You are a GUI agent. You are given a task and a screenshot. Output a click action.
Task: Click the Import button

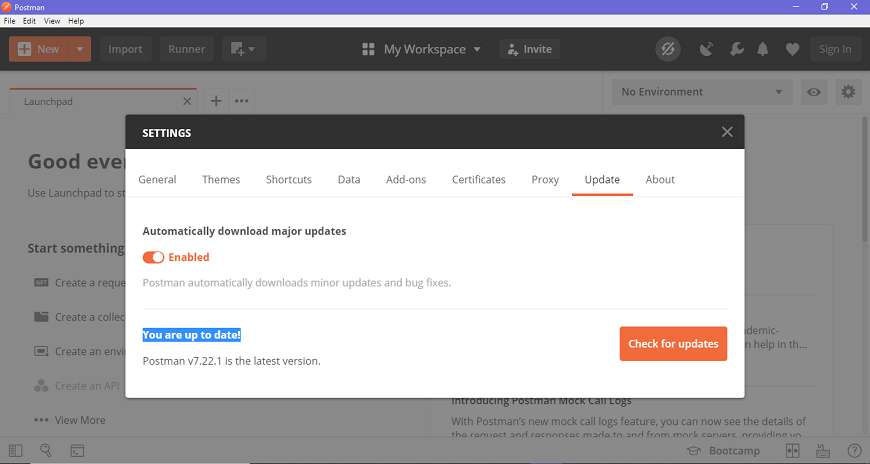pyautogui.click(x=125, y=49)
